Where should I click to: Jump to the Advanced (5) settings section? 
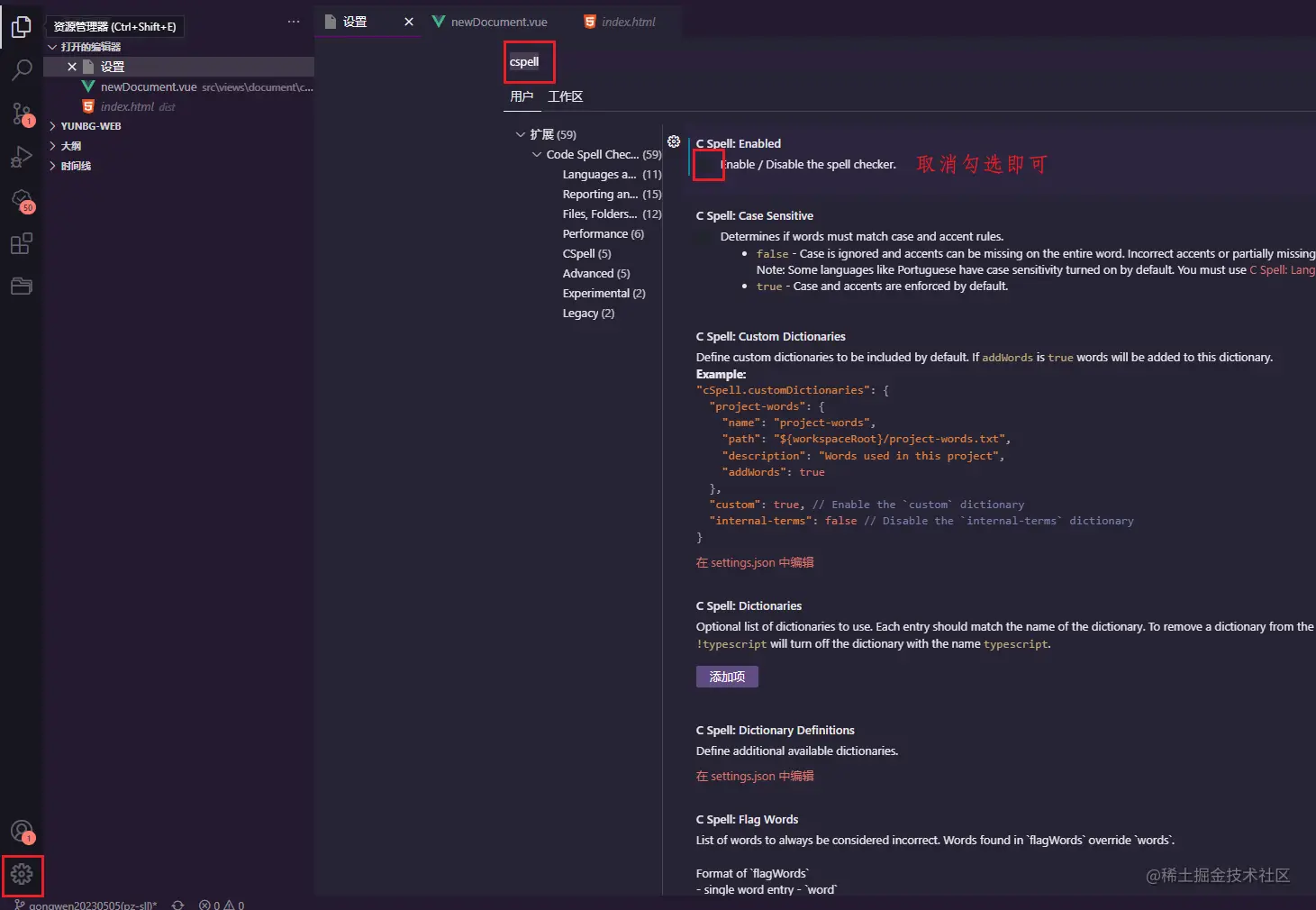click(x=596, y=273)
